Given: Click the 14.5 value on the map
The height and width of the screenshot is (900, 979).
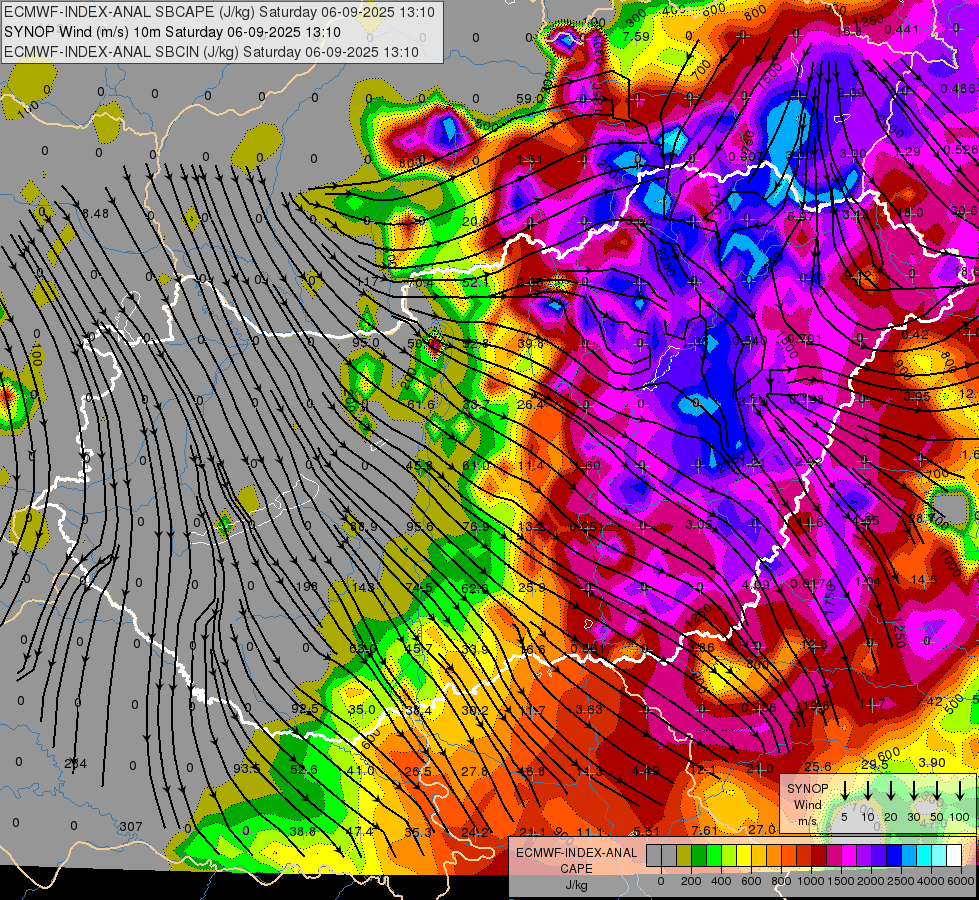Looking at the screenshot, I should [x=924, y=580].
